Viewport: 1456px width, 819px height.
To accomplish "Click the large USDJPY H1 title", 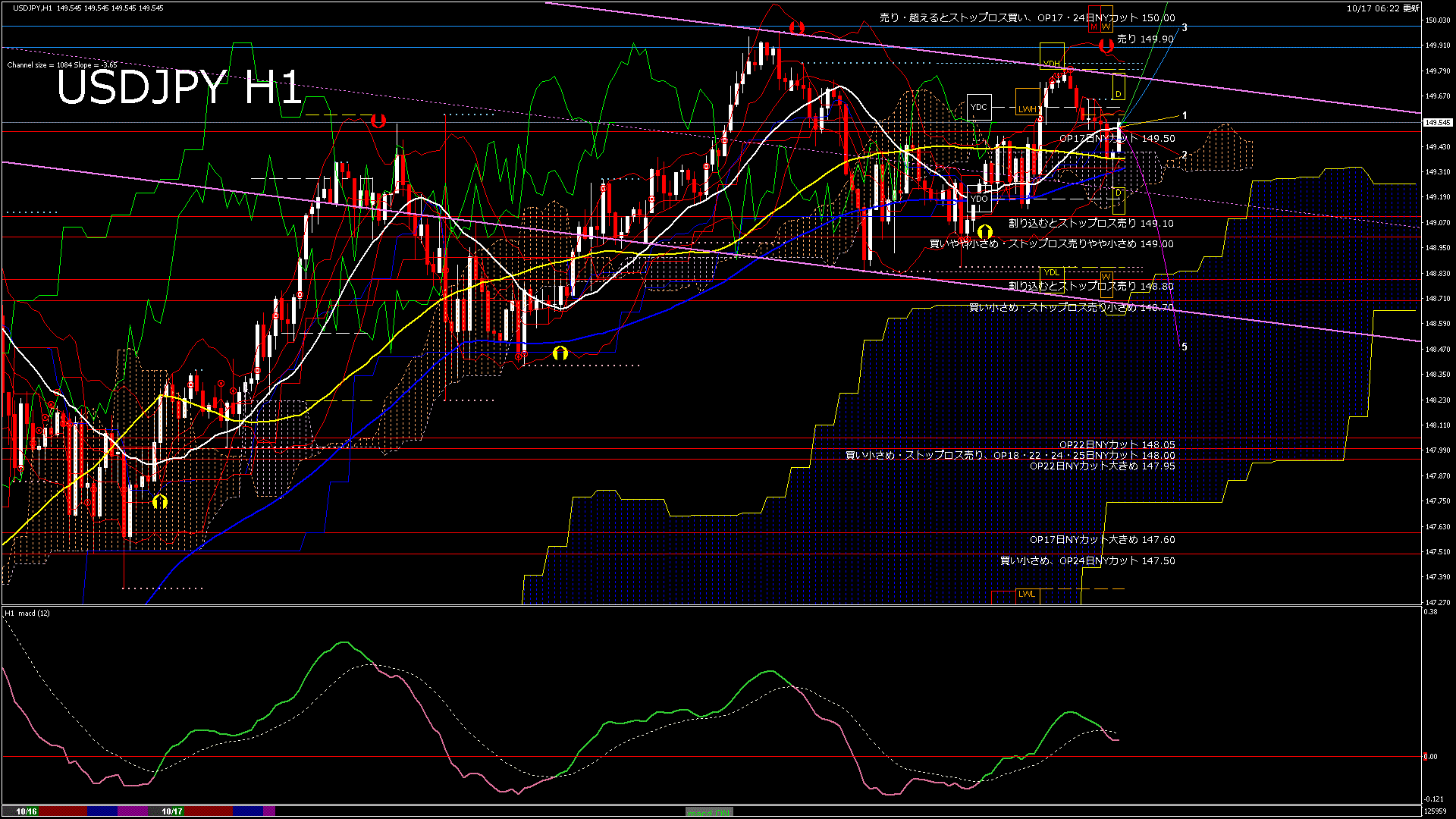I will [180, 87].
